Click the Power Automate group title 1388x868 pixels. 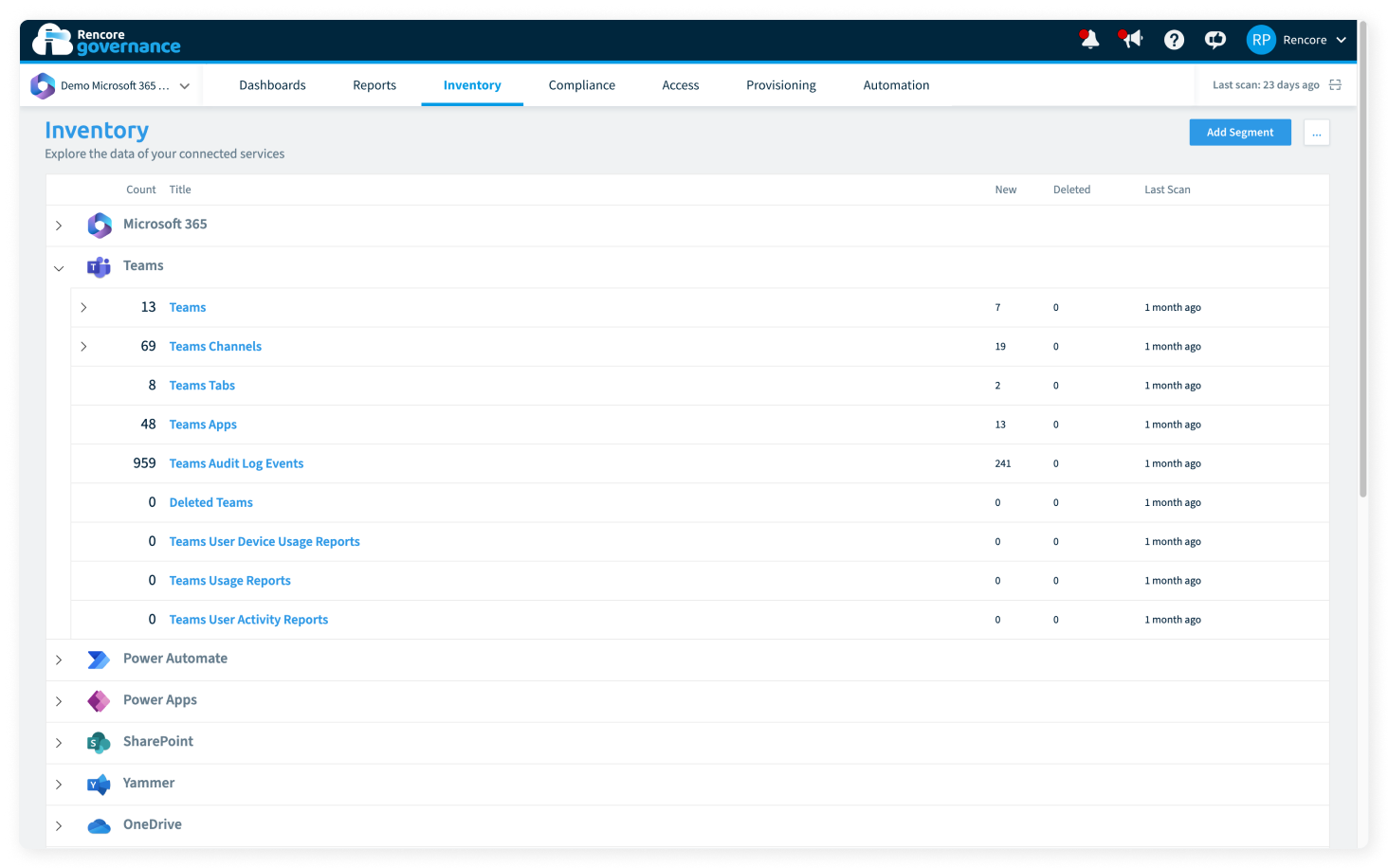[x=175, y=659]
